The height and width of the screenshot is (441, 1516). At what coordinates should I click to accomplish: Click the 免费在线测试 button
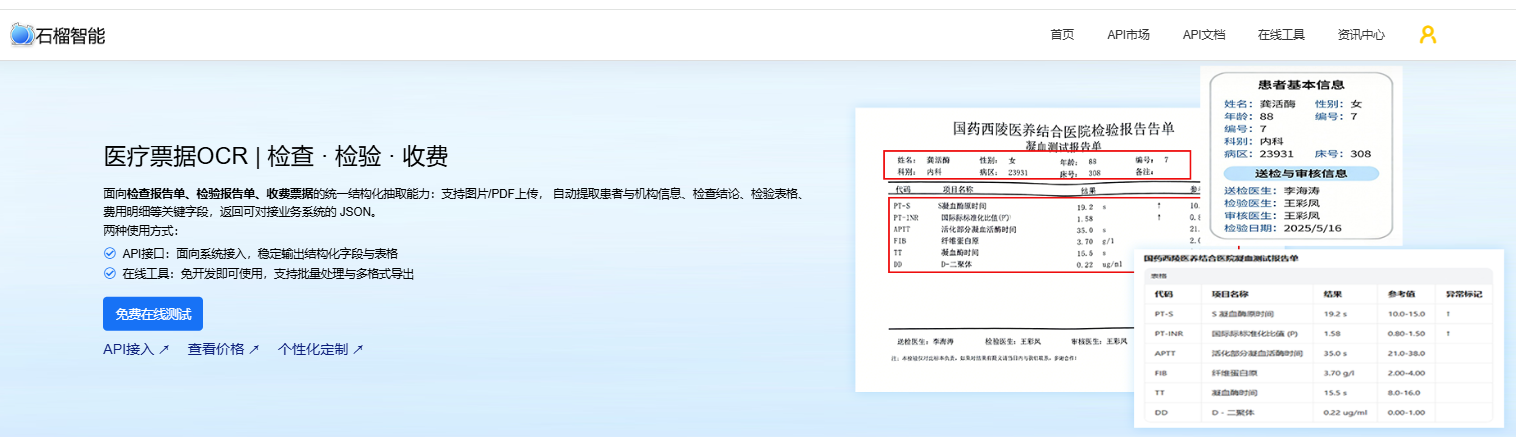coord(153,314)
